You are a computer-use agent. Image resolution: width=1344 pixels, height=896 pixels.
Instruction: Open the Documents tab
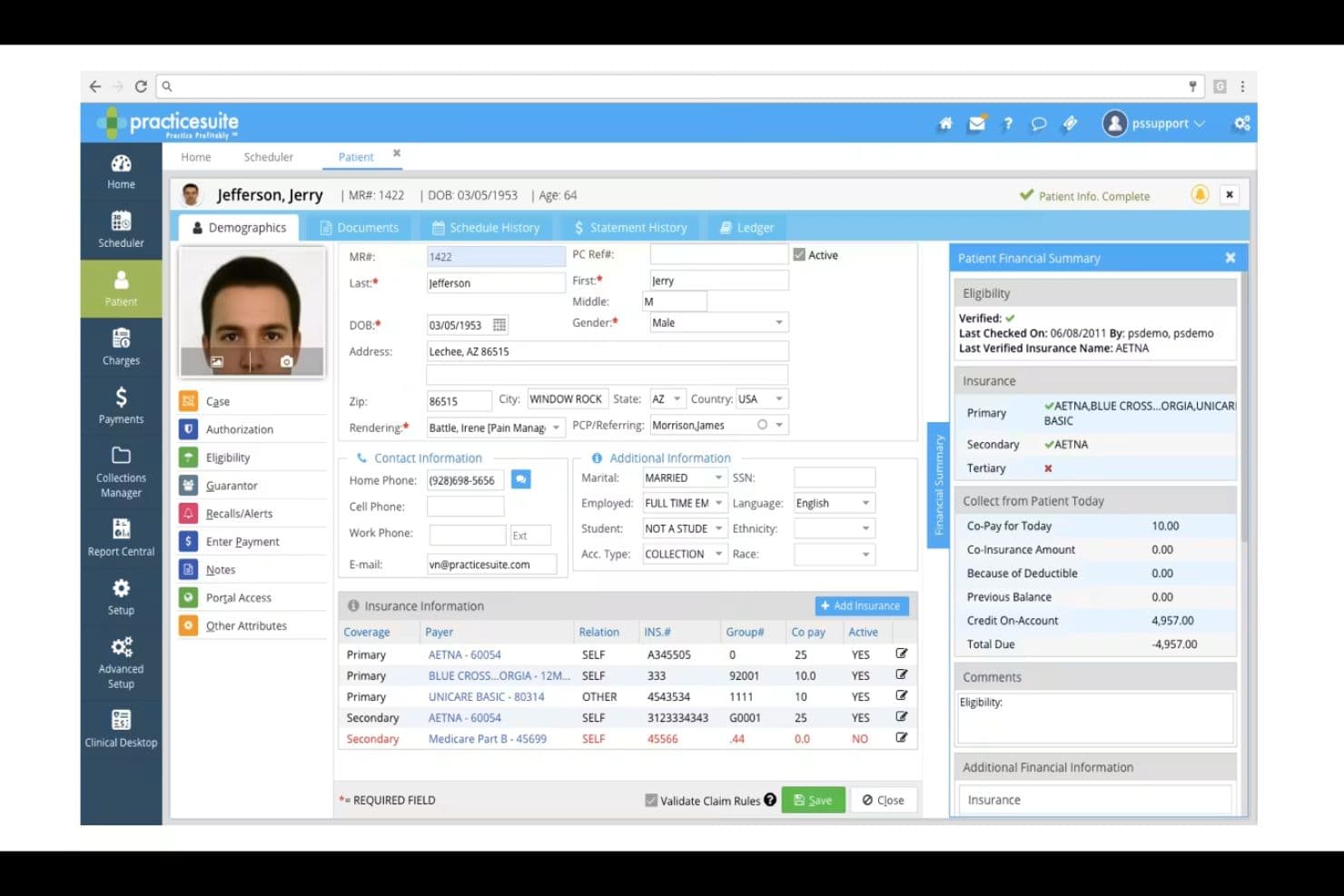[359, 228]
